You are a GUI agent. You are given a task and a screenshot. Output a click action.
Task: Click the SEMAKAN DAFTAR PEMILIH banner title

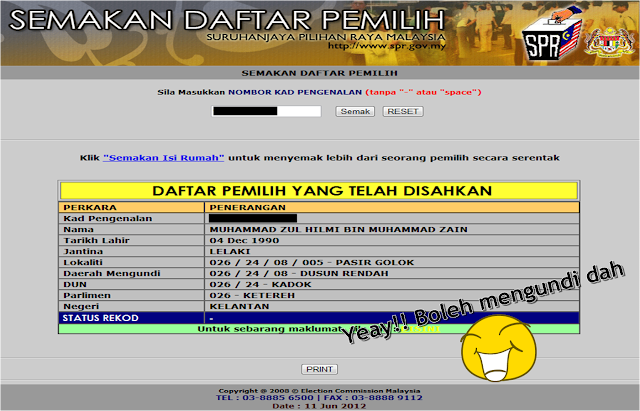pyautogui.click(x=227, y=20)
